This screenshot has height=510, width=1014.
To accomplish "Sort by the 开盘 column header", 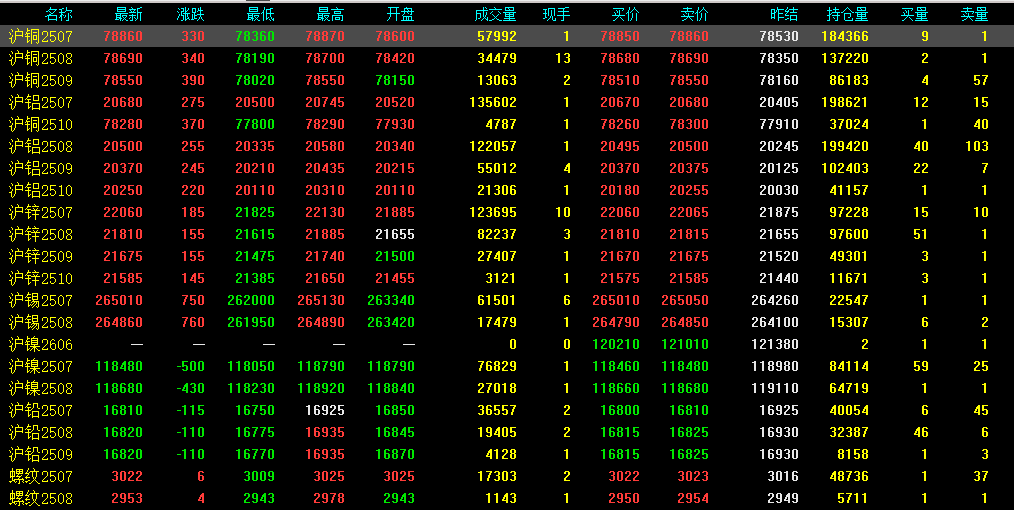I will tap(400, 15).
